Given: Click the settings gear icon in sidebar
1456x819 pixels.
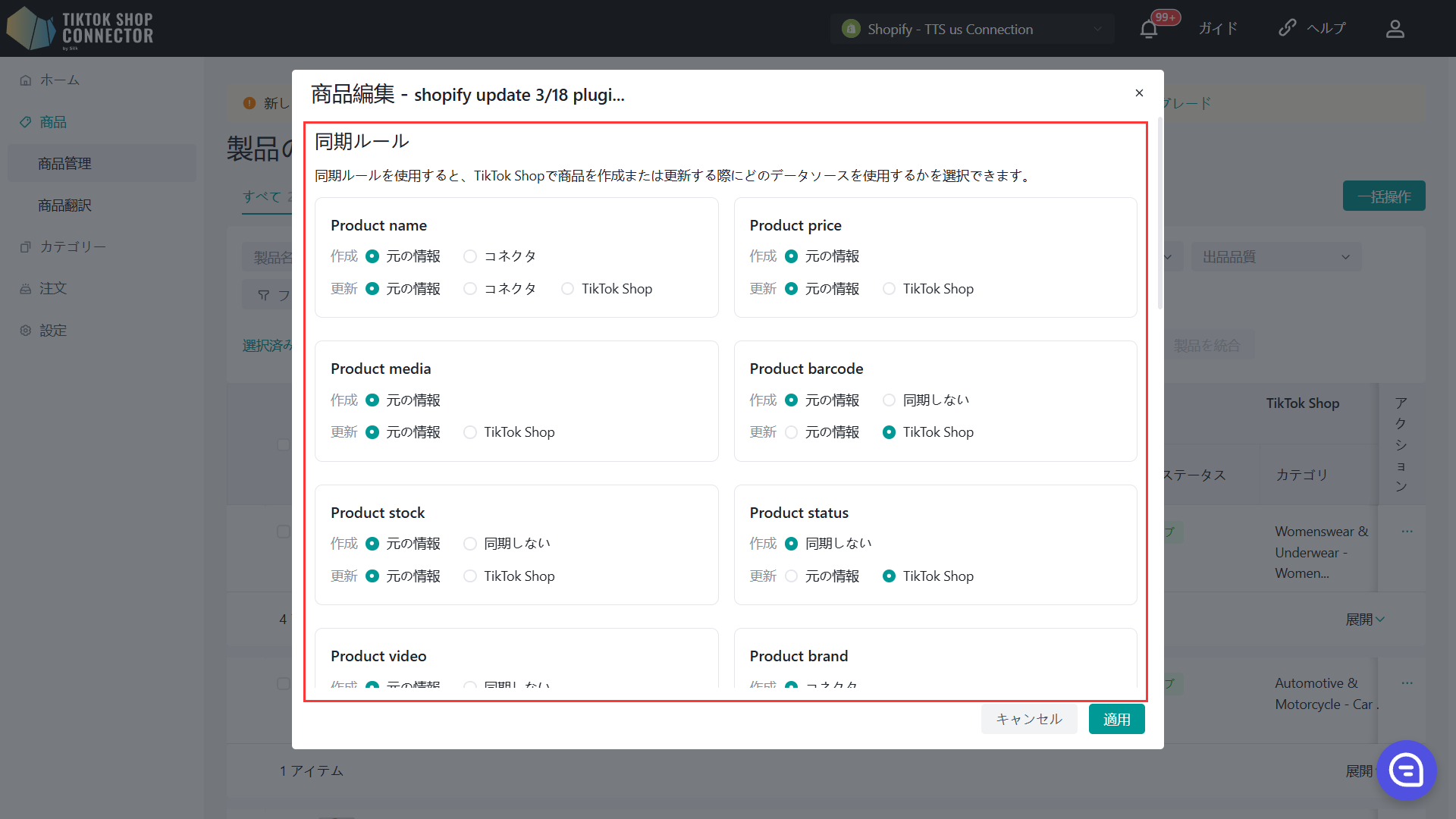Looking at the screenshot, I should point(26,331).
